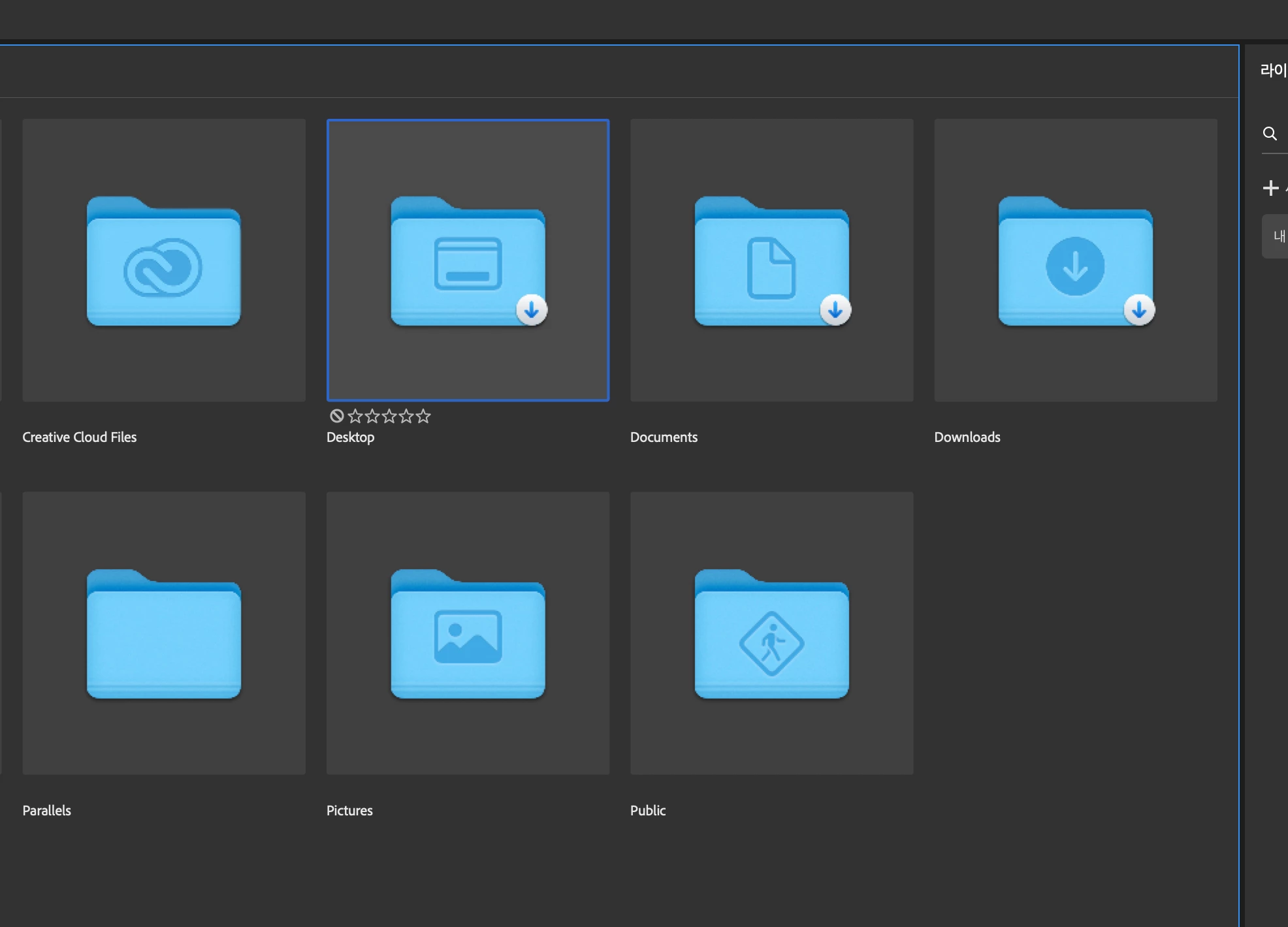Select the Downloads folder thumbnail
The width and height of the screenshot is (1288, 927).
pyautogui.click(x=1075, y=260)
